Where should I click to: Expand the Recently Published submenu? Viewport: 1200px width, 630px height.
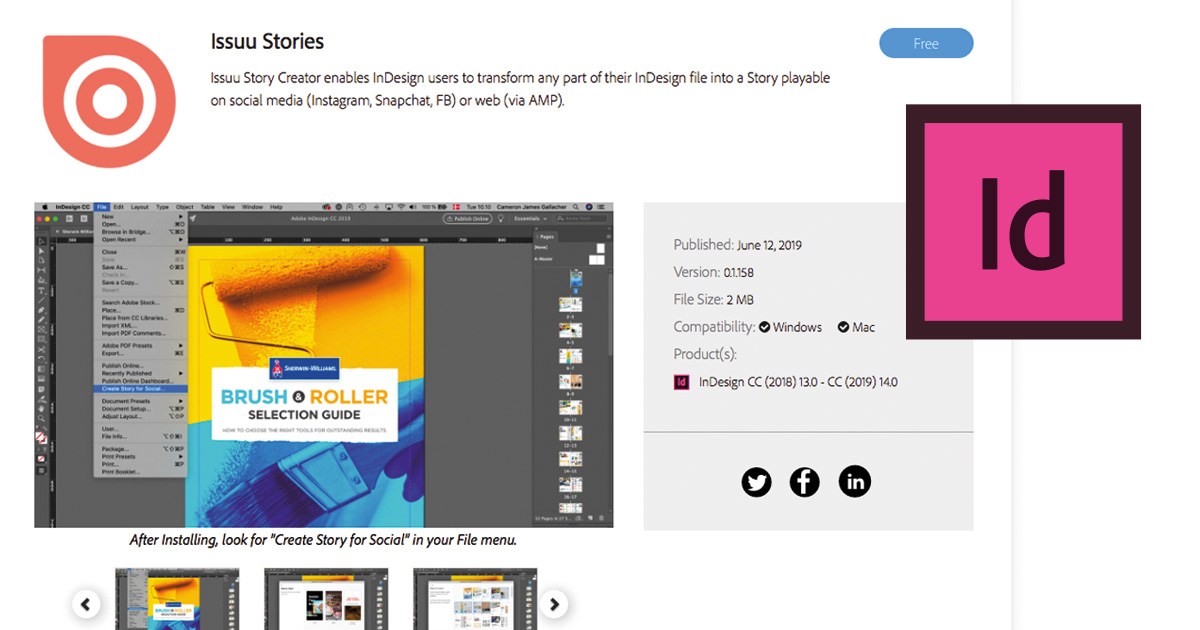click(x=141, y=373)
